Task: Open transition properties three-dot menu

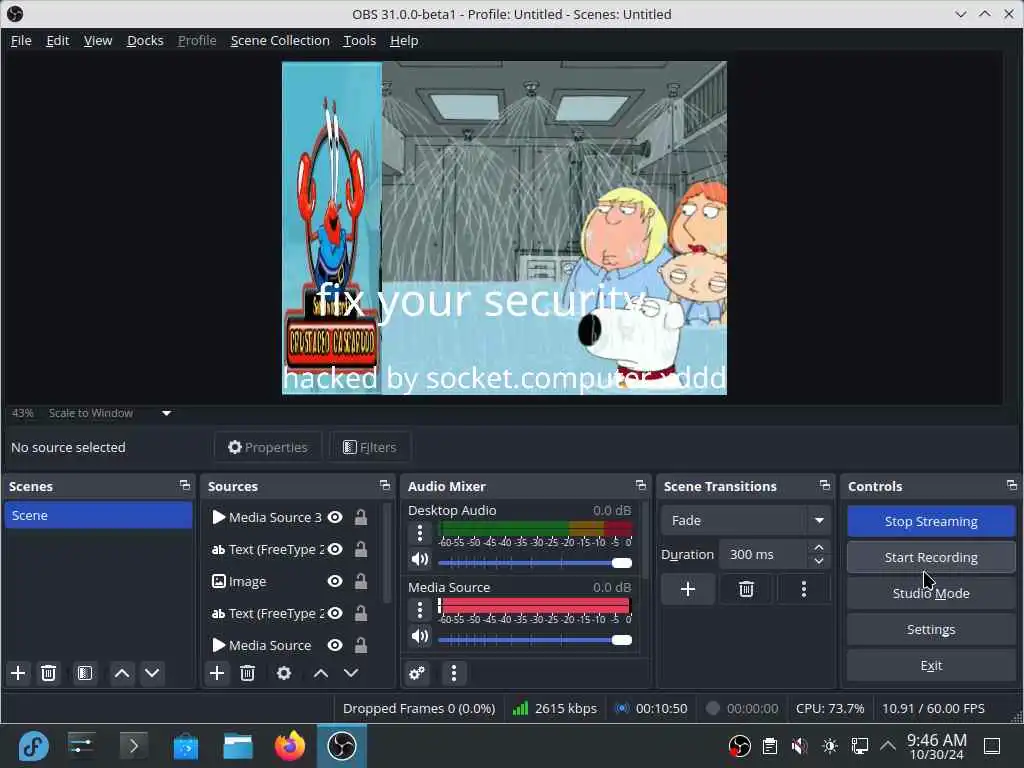Action: 804,589
